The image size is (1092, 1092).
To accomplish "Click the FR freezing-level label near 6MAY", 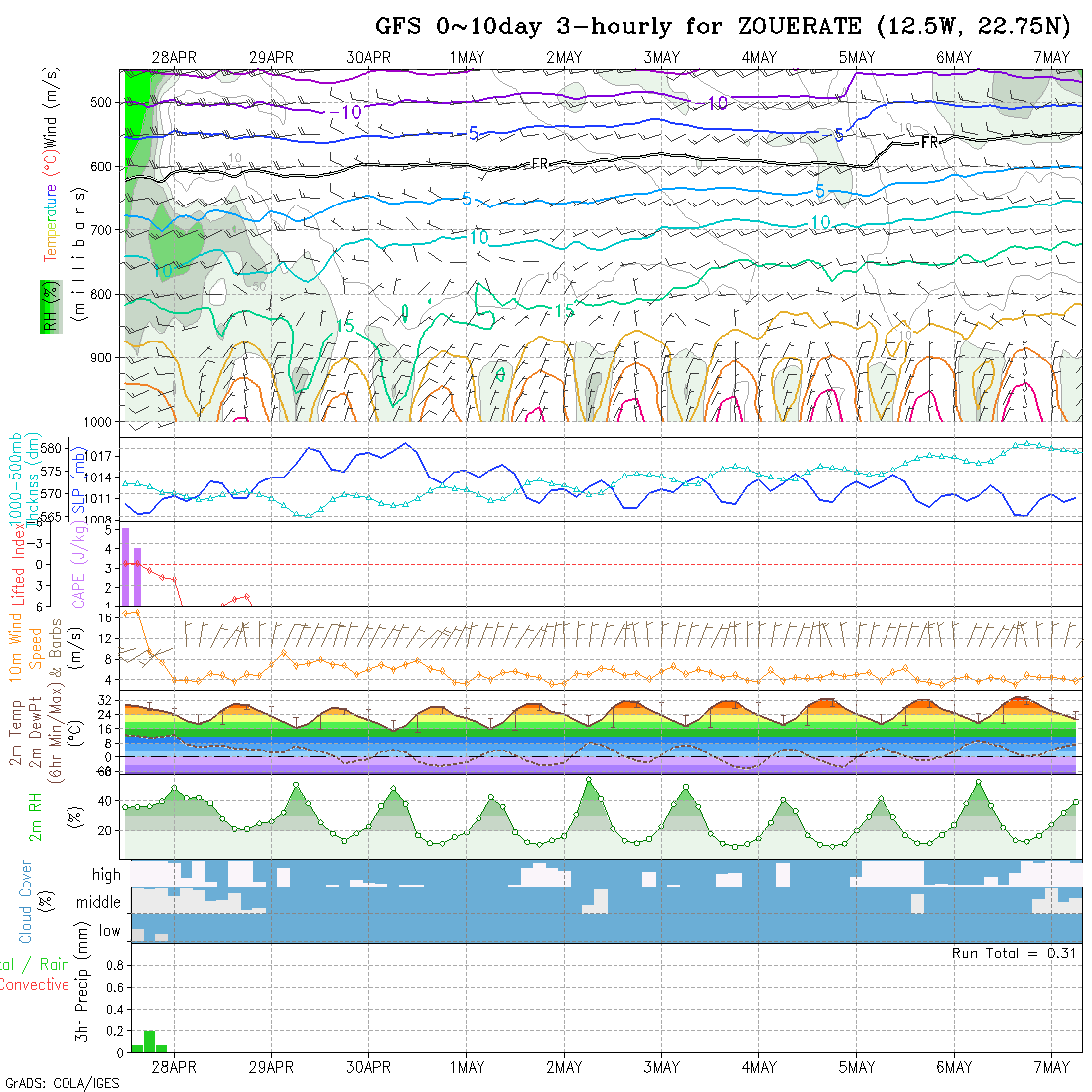I will (929, 143).
